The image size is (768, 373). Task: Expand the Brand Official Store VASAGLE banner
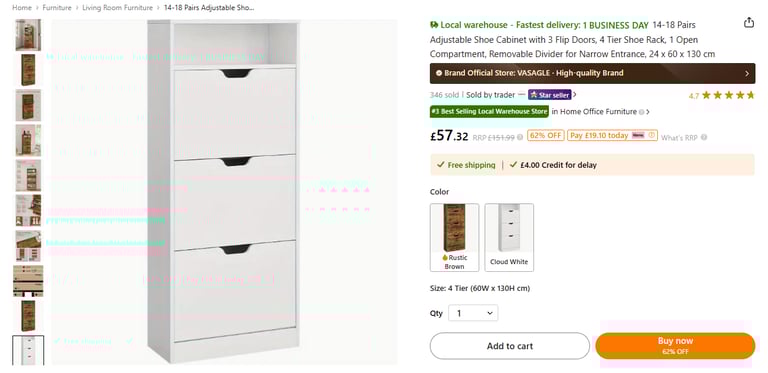click(x=592, y=73)
